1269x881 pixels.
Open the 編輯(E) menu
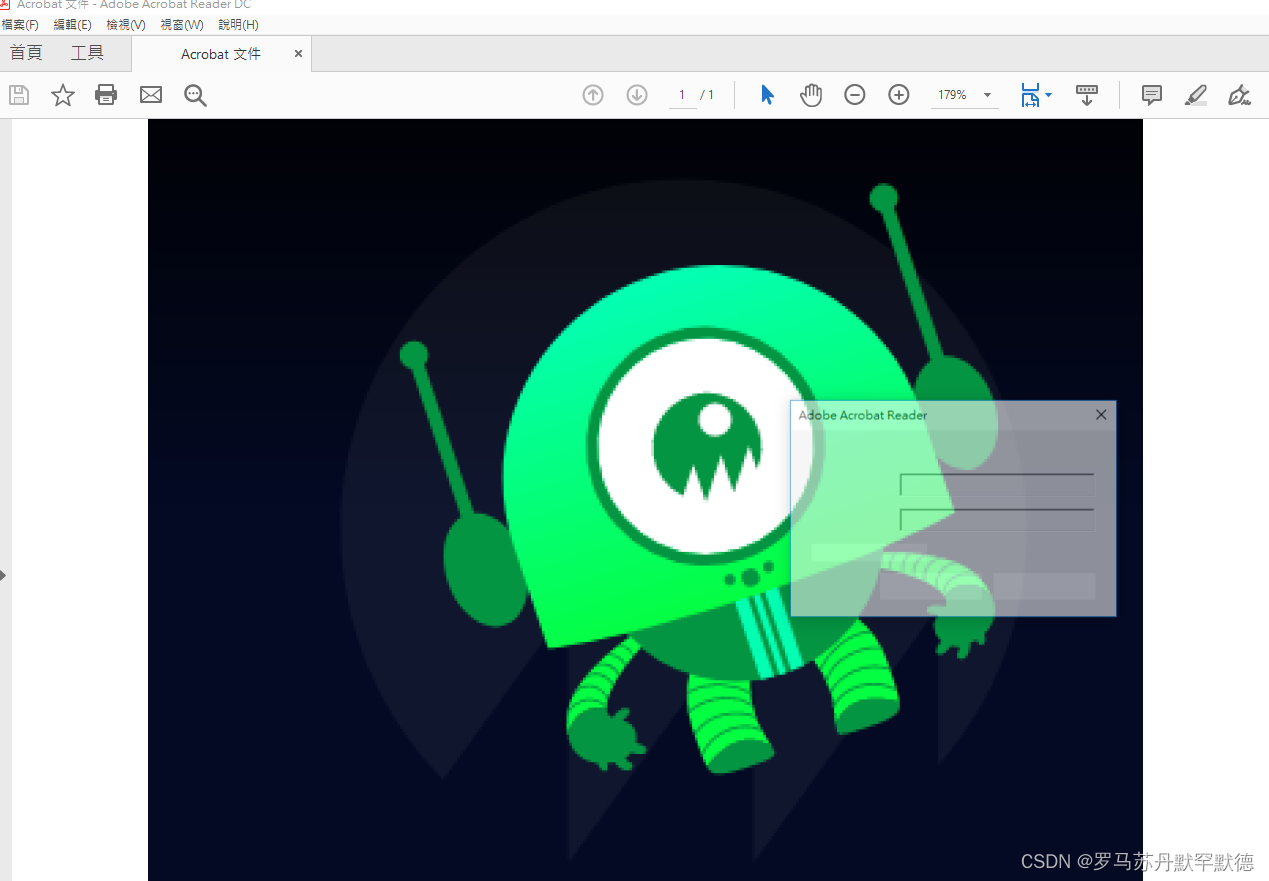pyautogui.click(x=73, y=25)
